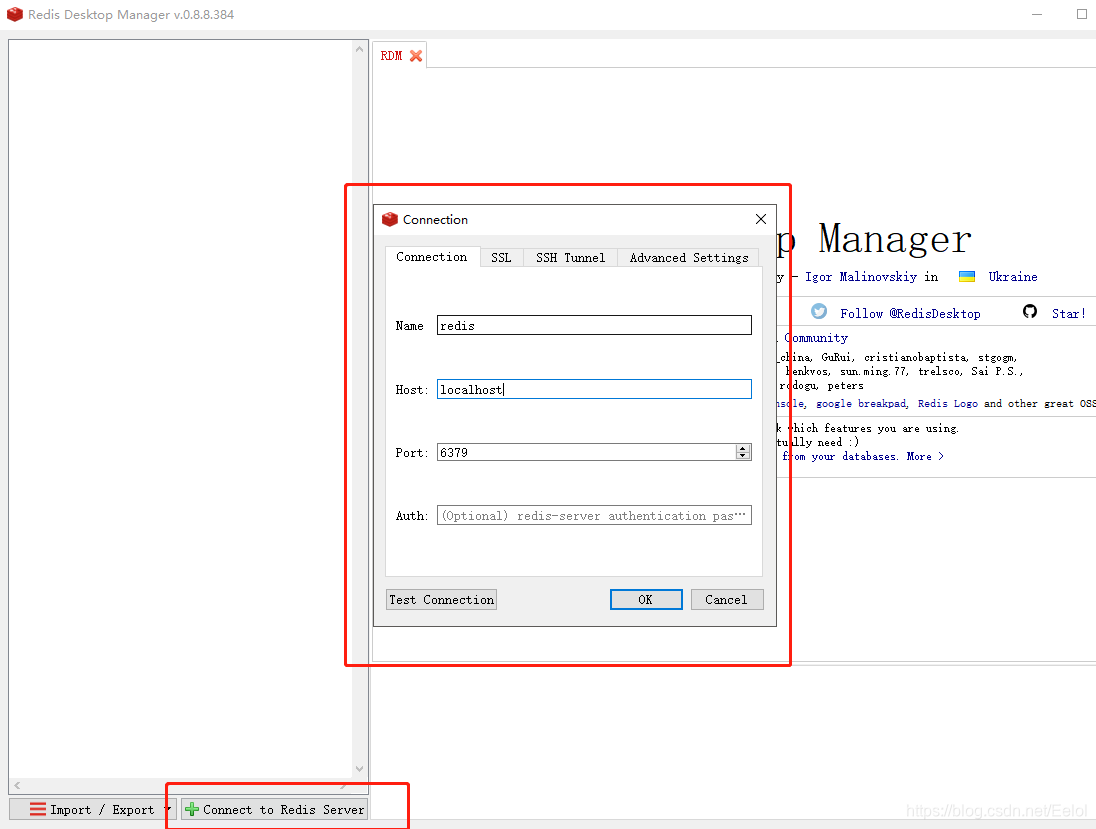The width and height of the screenshot is (1096, 829).
Task: Click the red hamburger Import/Export icon
Action: point(38,809)
